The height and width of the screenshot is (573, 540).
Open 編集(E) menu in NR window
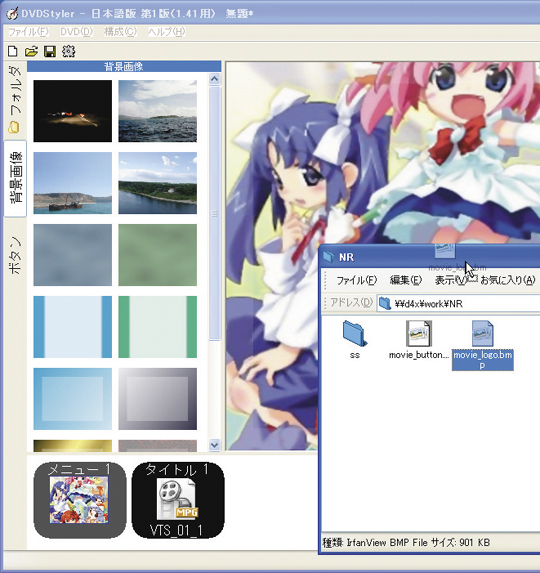pyautogui.click(x=406, y=280)
